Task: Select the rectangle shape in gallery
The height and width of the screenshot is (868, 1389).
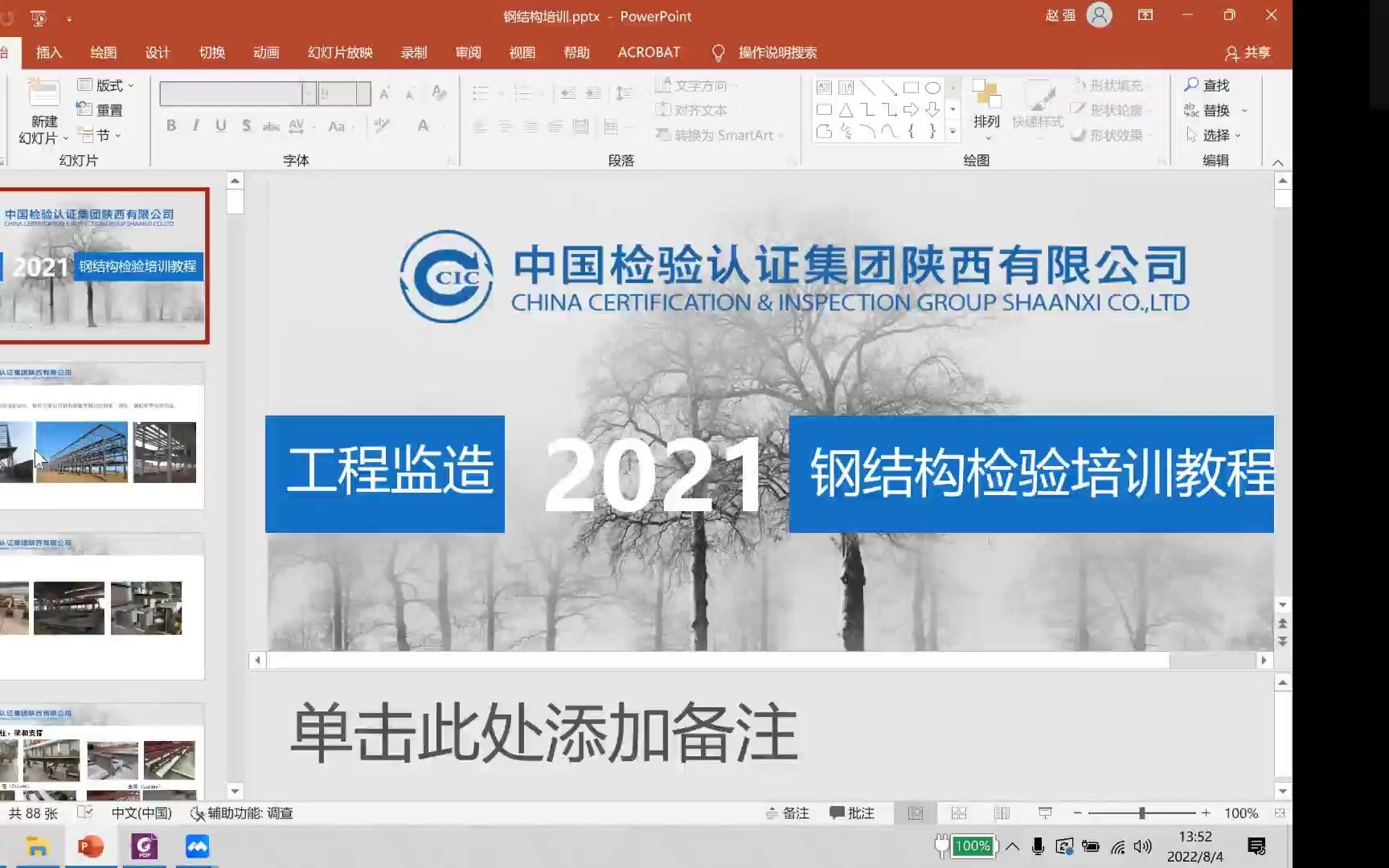Action: tap(911, 88)
